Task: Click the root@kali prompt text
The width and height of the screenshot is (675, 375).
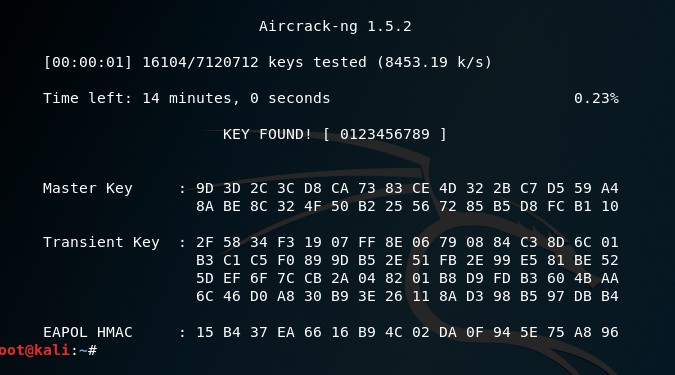Action: click(34, 350)
